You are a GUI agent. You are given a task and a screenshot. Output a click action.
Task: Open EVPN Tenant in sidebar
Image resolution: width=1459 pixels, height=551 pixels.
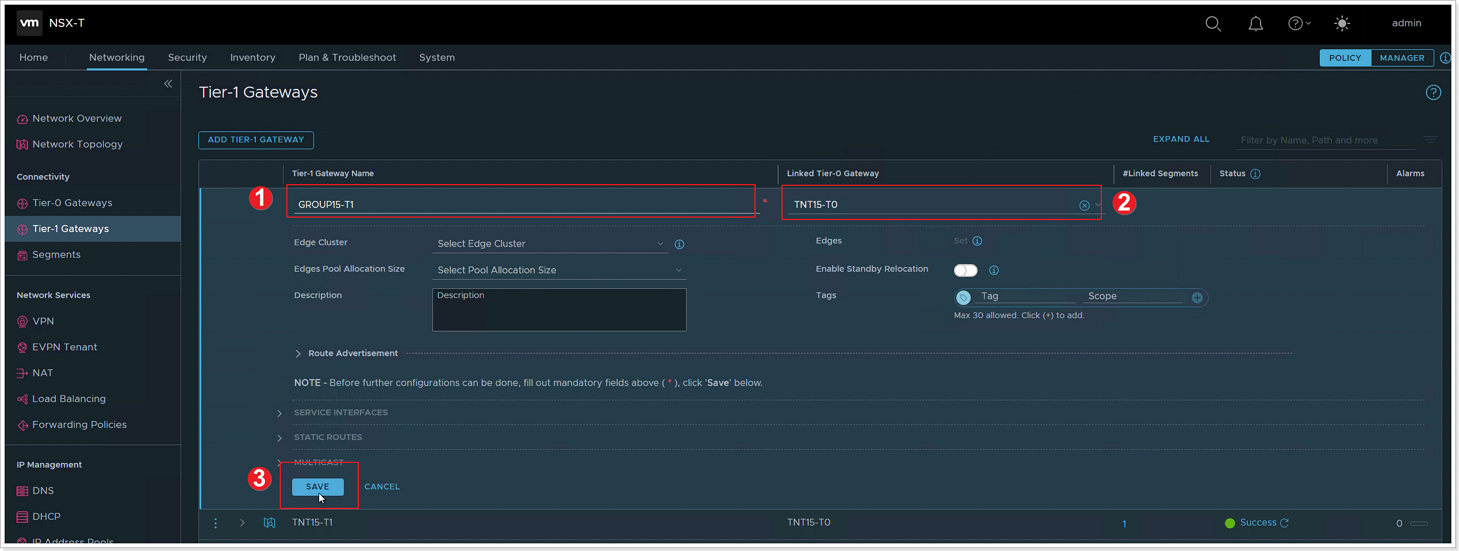click(64, 347)
